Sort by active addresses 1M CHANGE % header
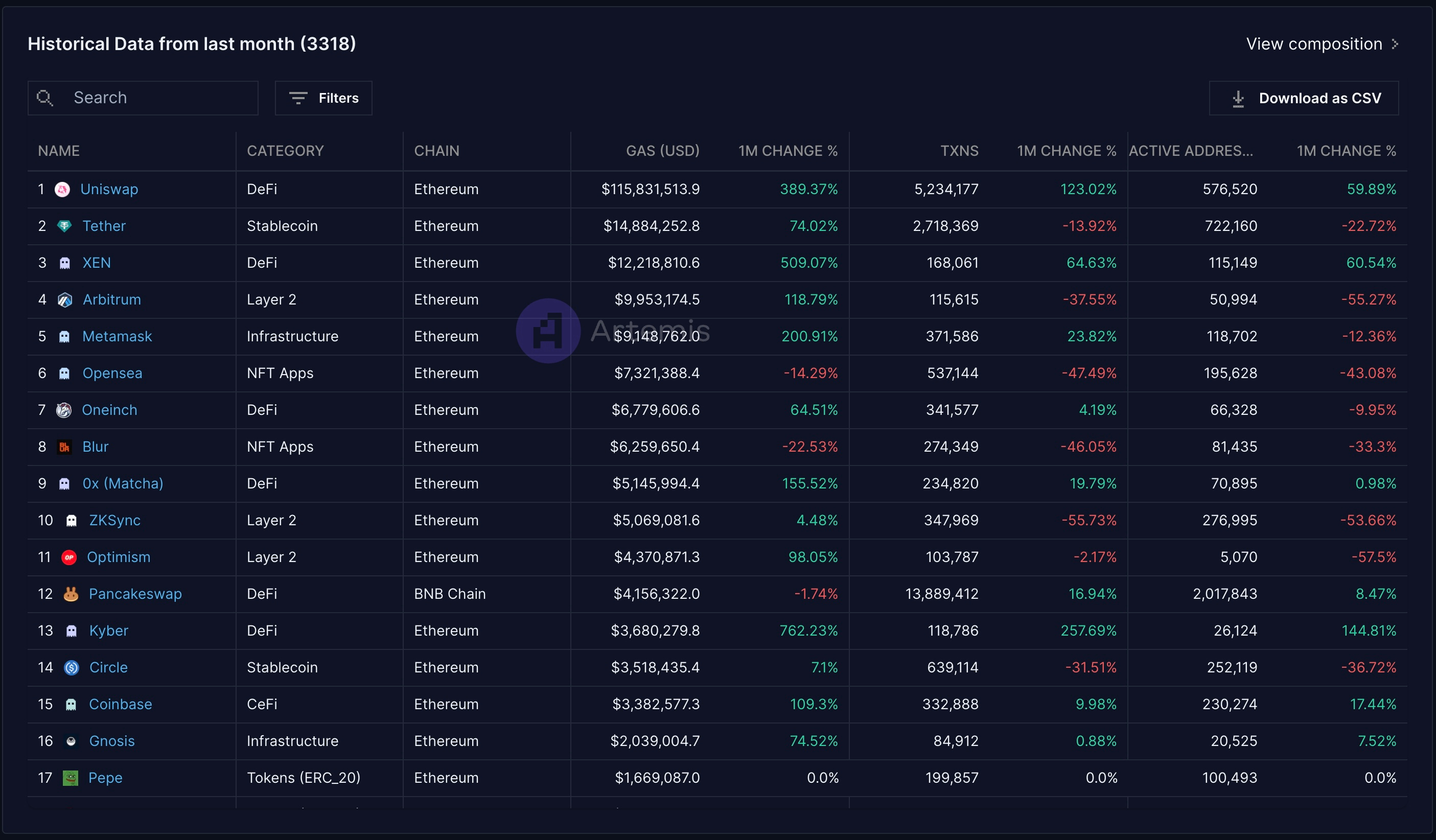 [x=1347, y=151]
